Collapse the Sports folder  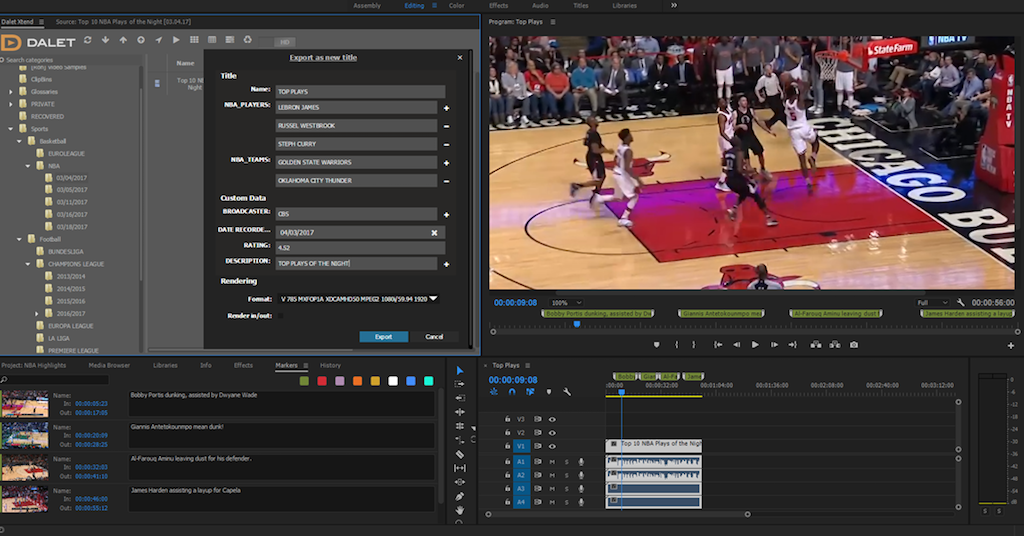point(10,129)
